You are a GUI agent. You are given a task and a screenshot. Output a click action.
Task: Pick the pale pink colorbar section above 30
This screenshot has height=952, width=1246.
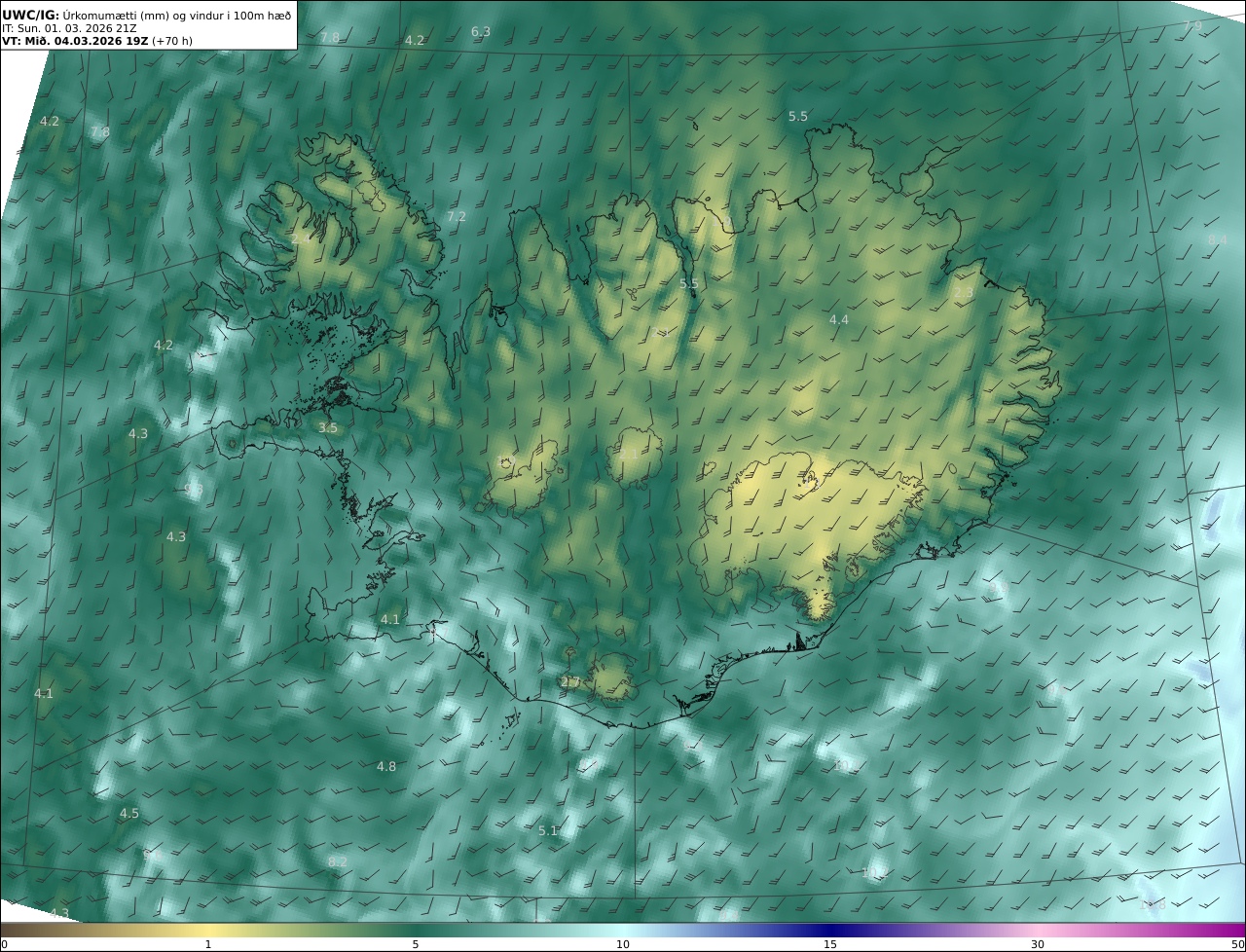pos(1038,930)
